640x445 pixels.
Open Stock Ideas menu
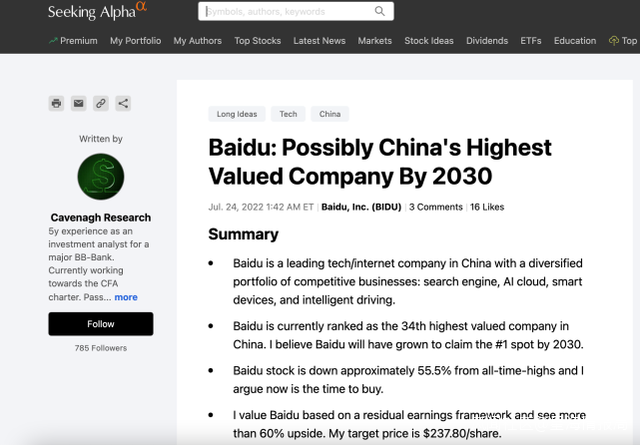coord(429,41)
